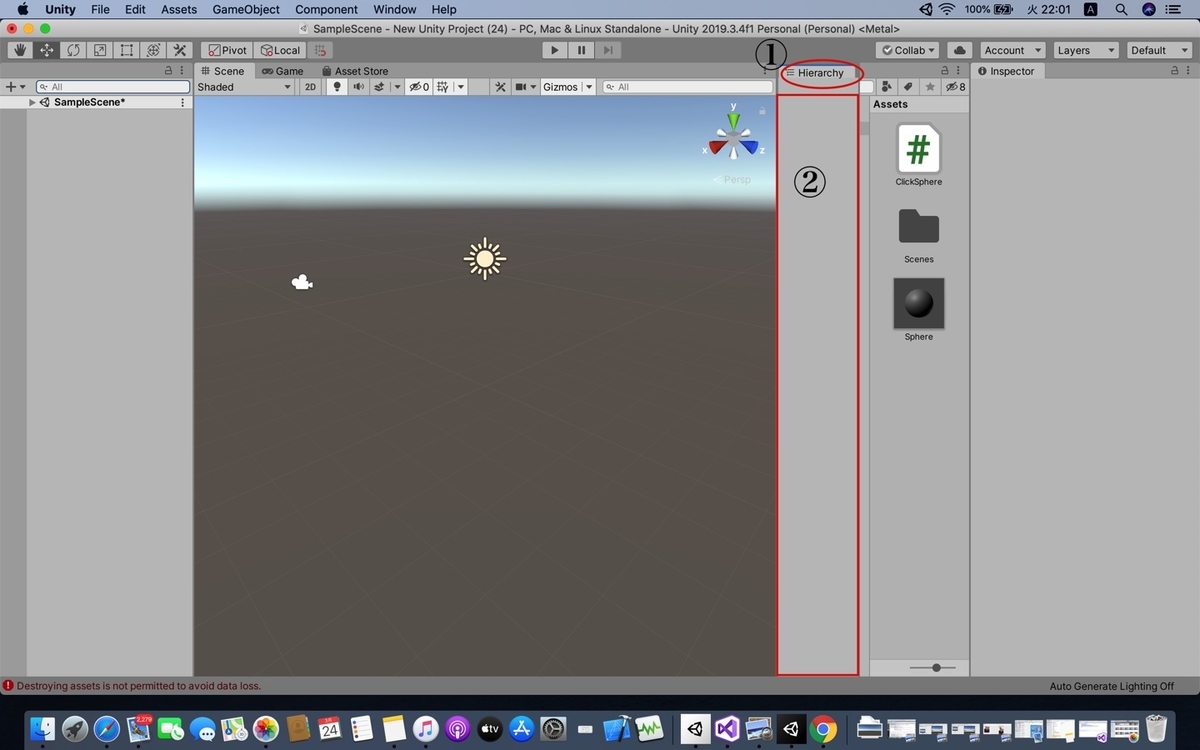Open the Gizmos dropdown
Image resolution: width=1200 pixels, height=750 pixels.
tap(568, 87)
